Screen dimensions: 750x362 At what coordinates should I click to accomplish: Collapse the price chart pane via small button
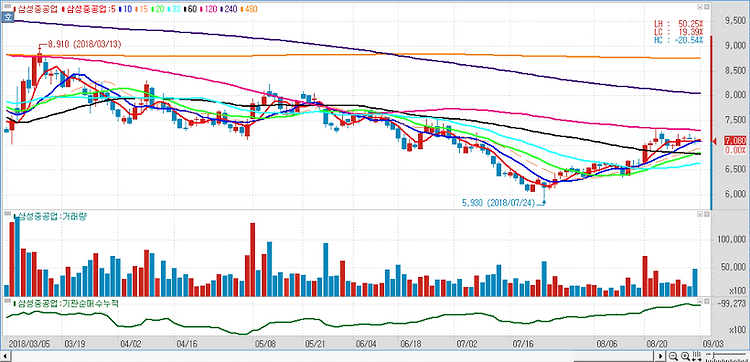tap(699, 8)
